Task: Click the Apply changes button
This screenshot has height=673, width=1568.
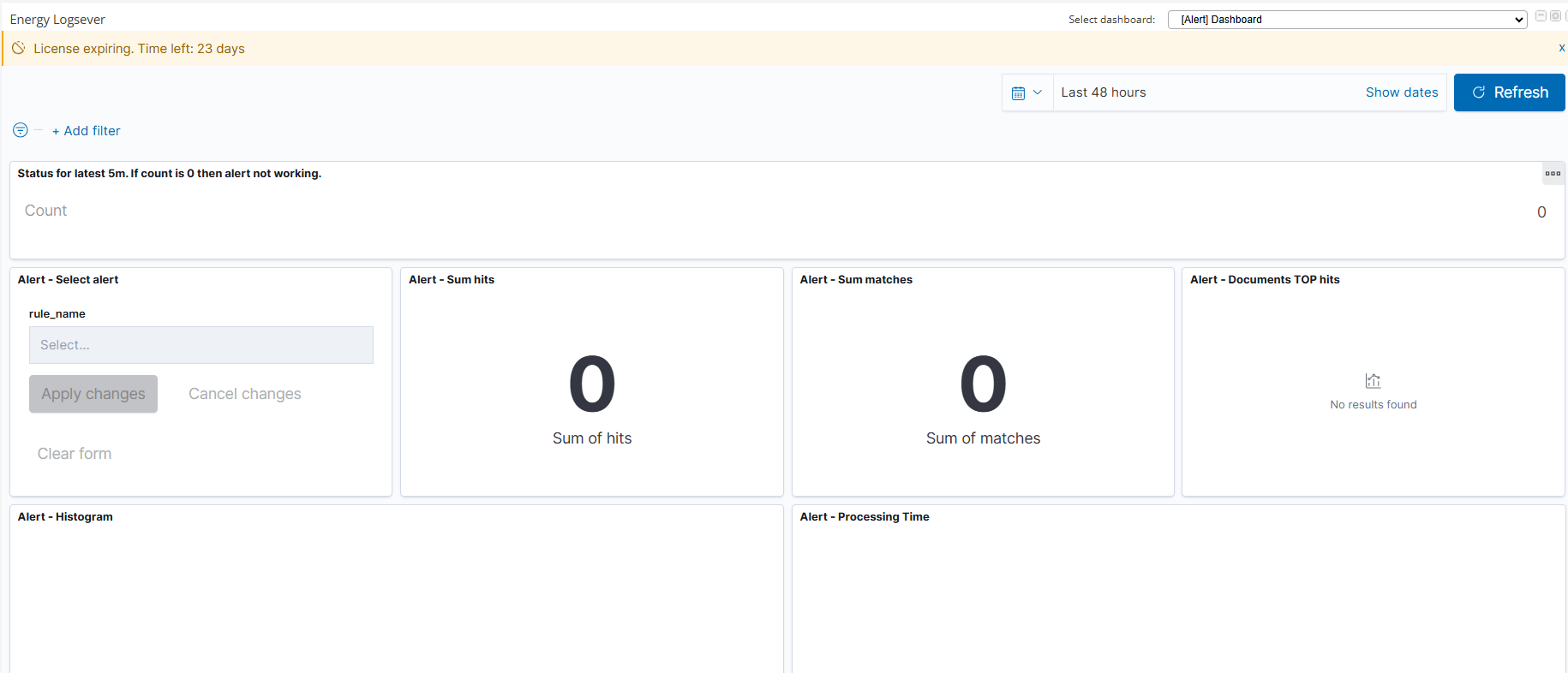Action: coord(93,394)
